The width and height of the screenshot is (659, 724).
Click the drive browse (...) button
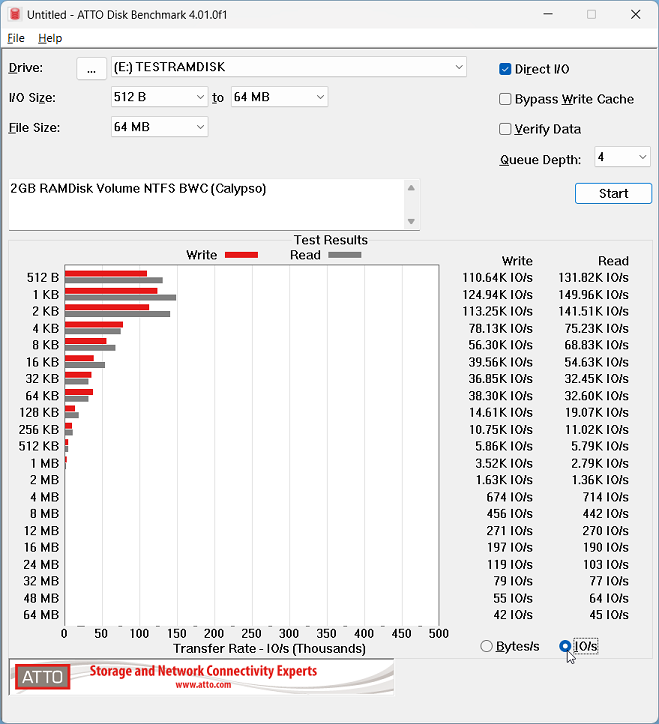pyautogui.click(x=91, y=68)
